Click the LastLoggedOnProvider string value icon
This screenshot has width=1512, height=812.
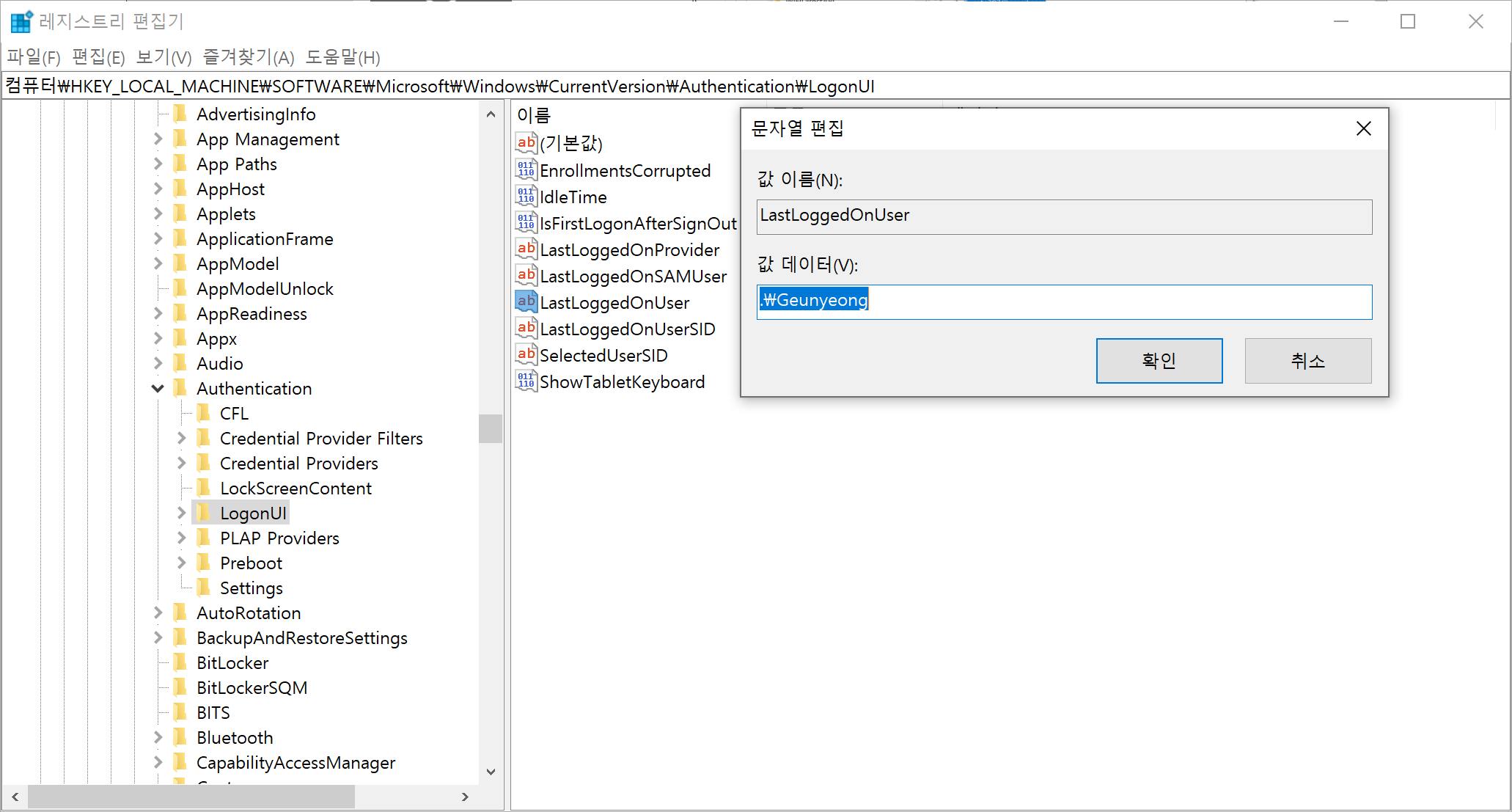(x=526, y=249)
